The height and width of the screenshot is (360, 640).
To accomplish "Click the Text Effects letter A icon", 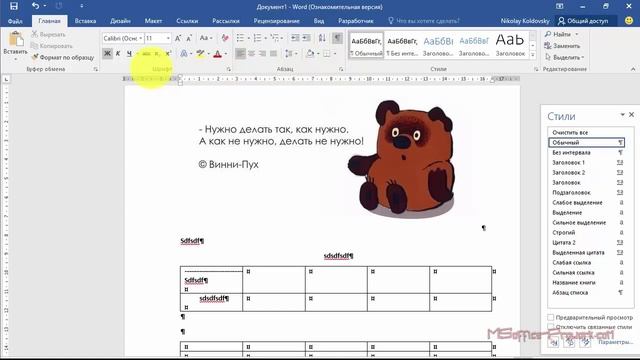I will click(x=184, y=53).
